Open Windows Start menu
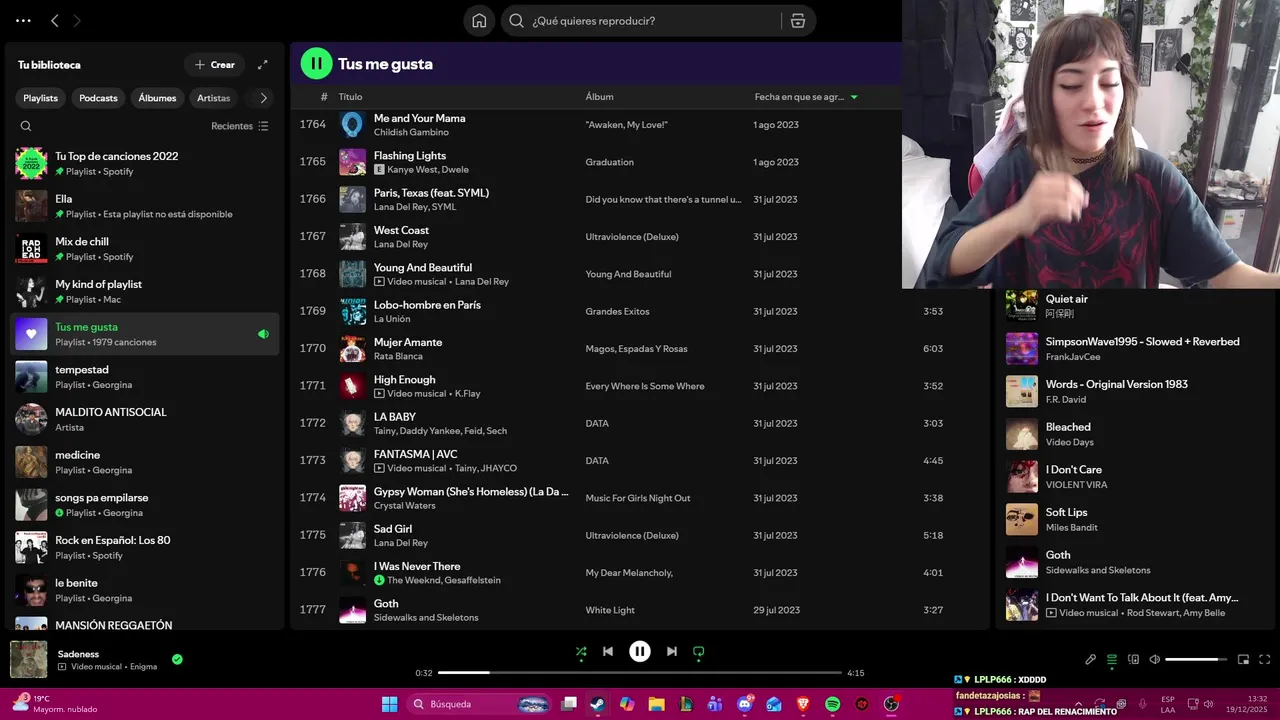This screenshot has height=720, width=1280. 389,704
